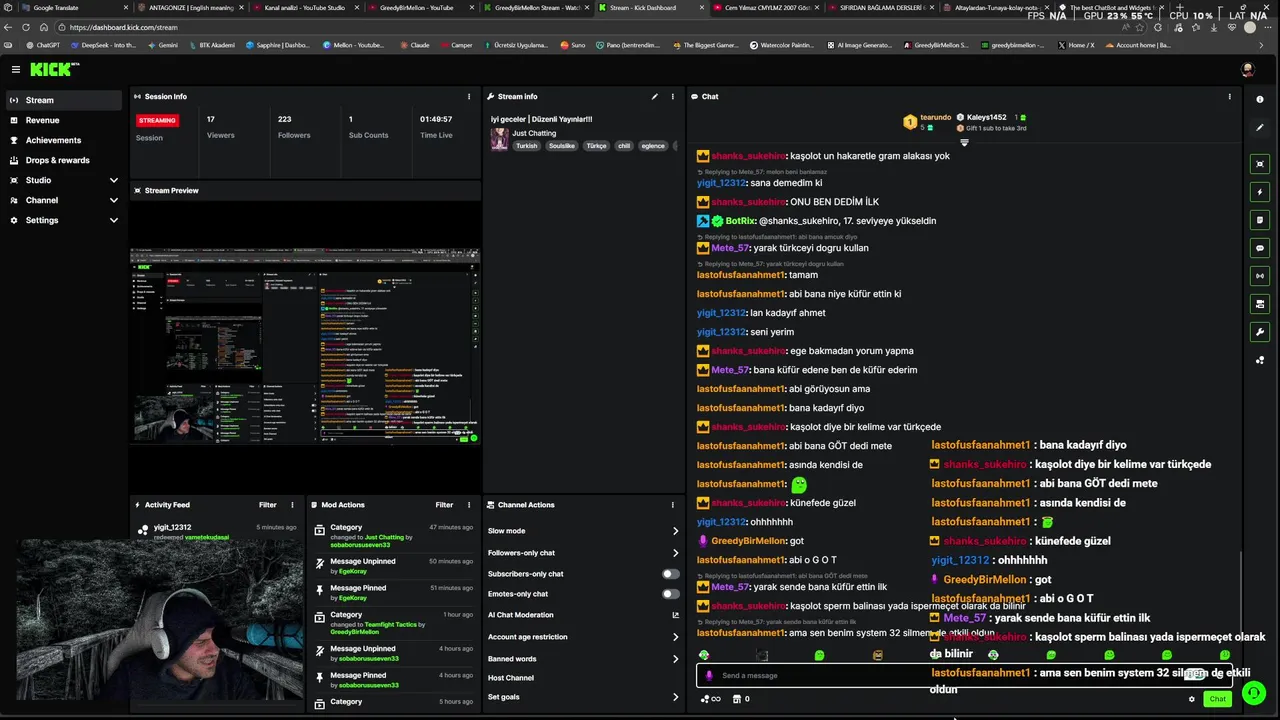Open Stream info panel three-dot options

[x=673, y=97]
